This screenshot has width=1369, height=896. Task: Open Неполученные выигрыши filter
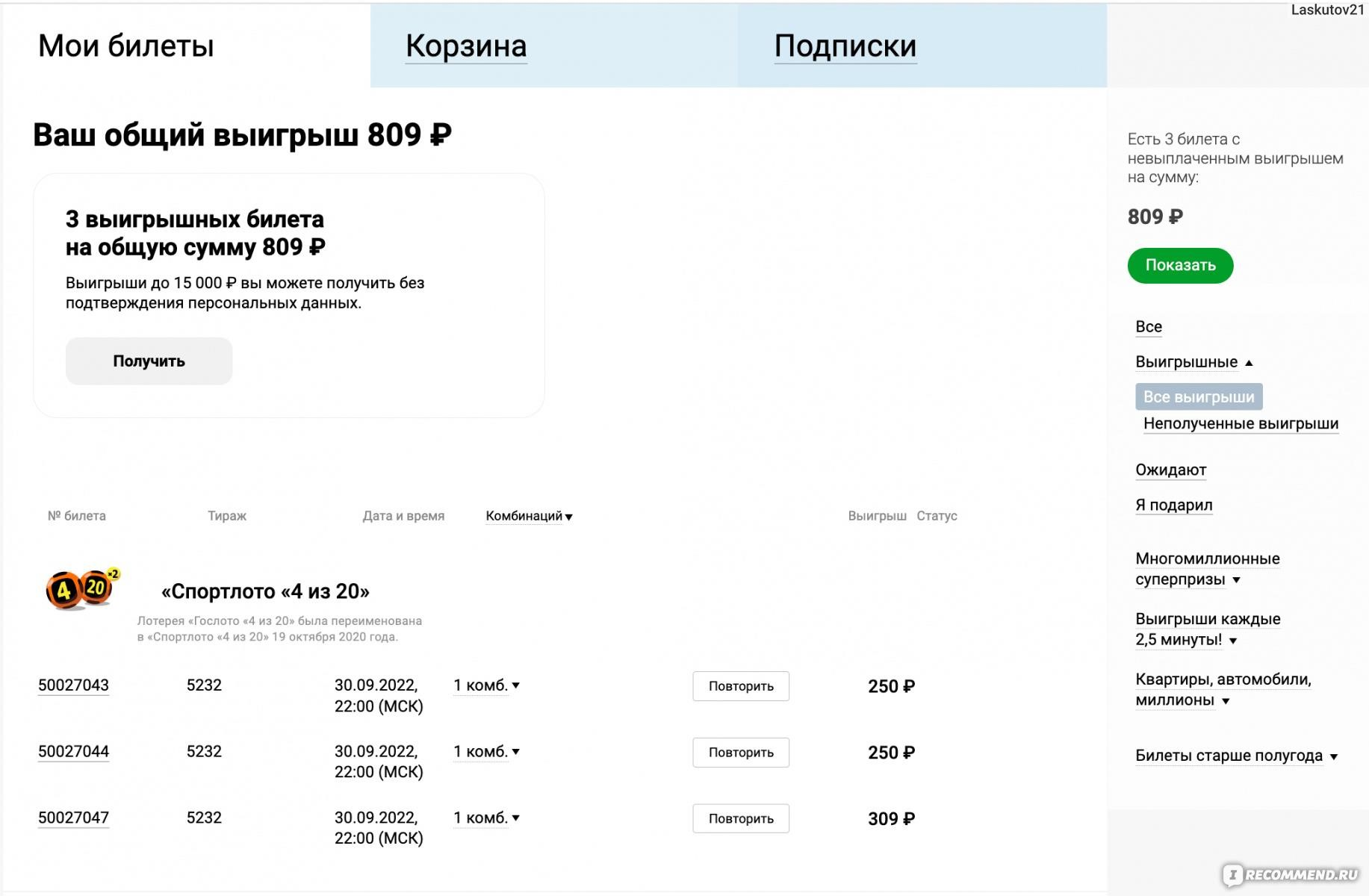pyautogui.click(x=1241, y=423)
